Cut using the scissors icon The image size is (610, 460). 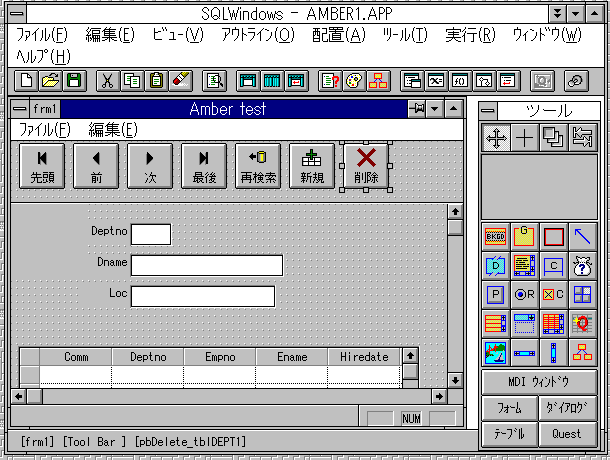pyautogui.click(x=108, y=81)
